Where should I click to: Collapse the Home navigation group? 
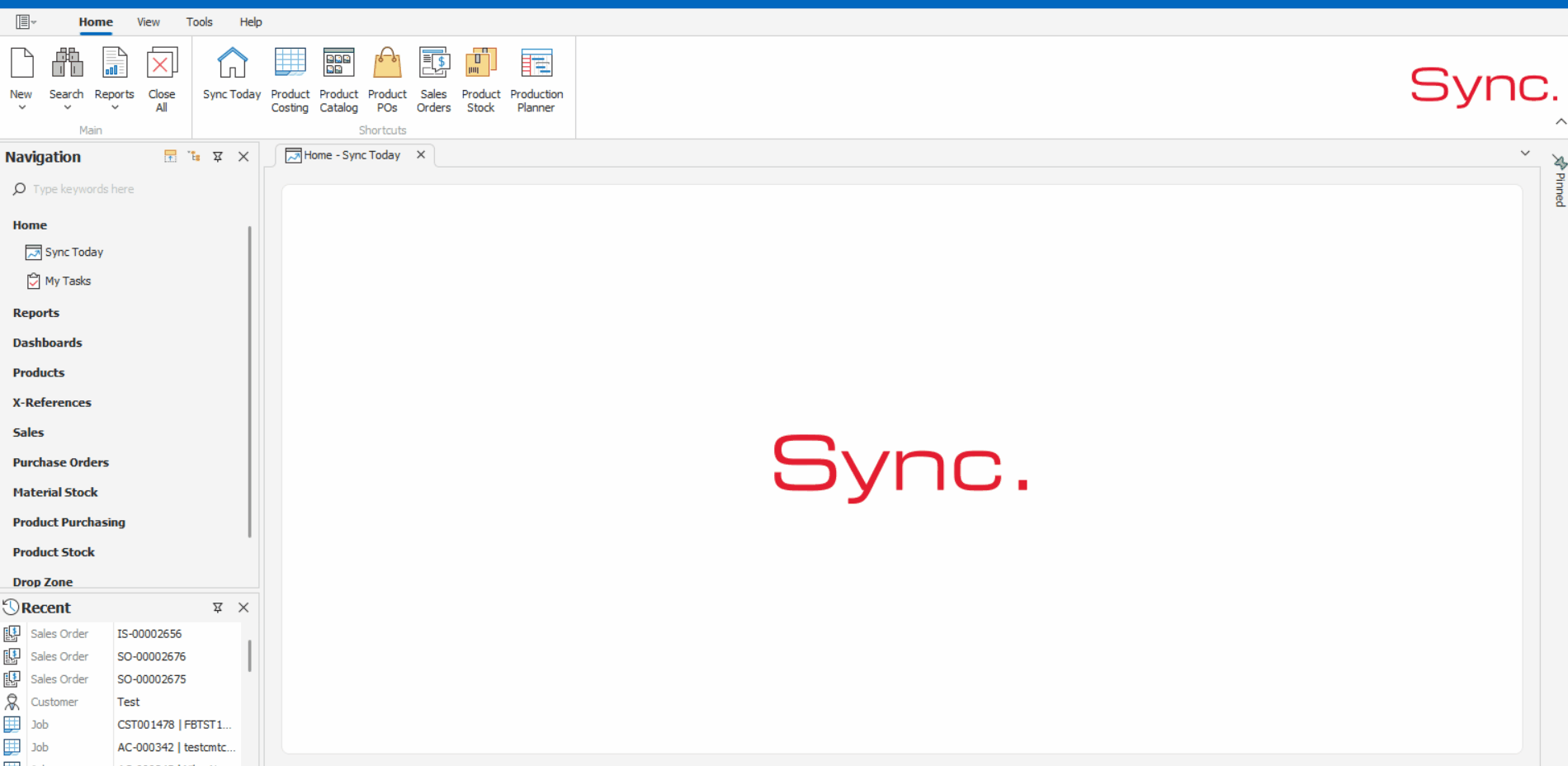pyautogui.click(x=30, y=225)
